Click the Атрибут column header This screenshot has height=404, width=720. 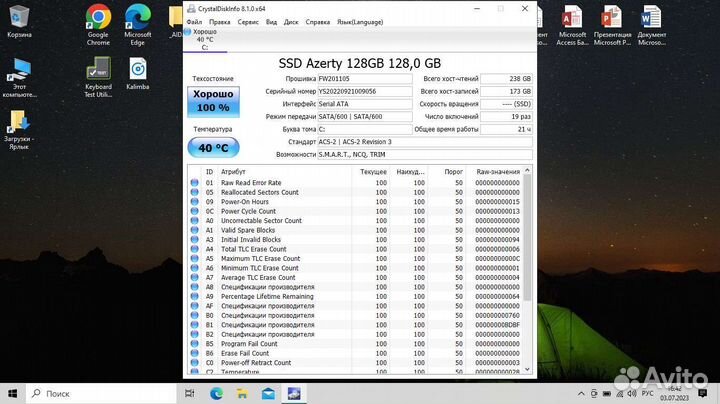(x=233, y=172)
